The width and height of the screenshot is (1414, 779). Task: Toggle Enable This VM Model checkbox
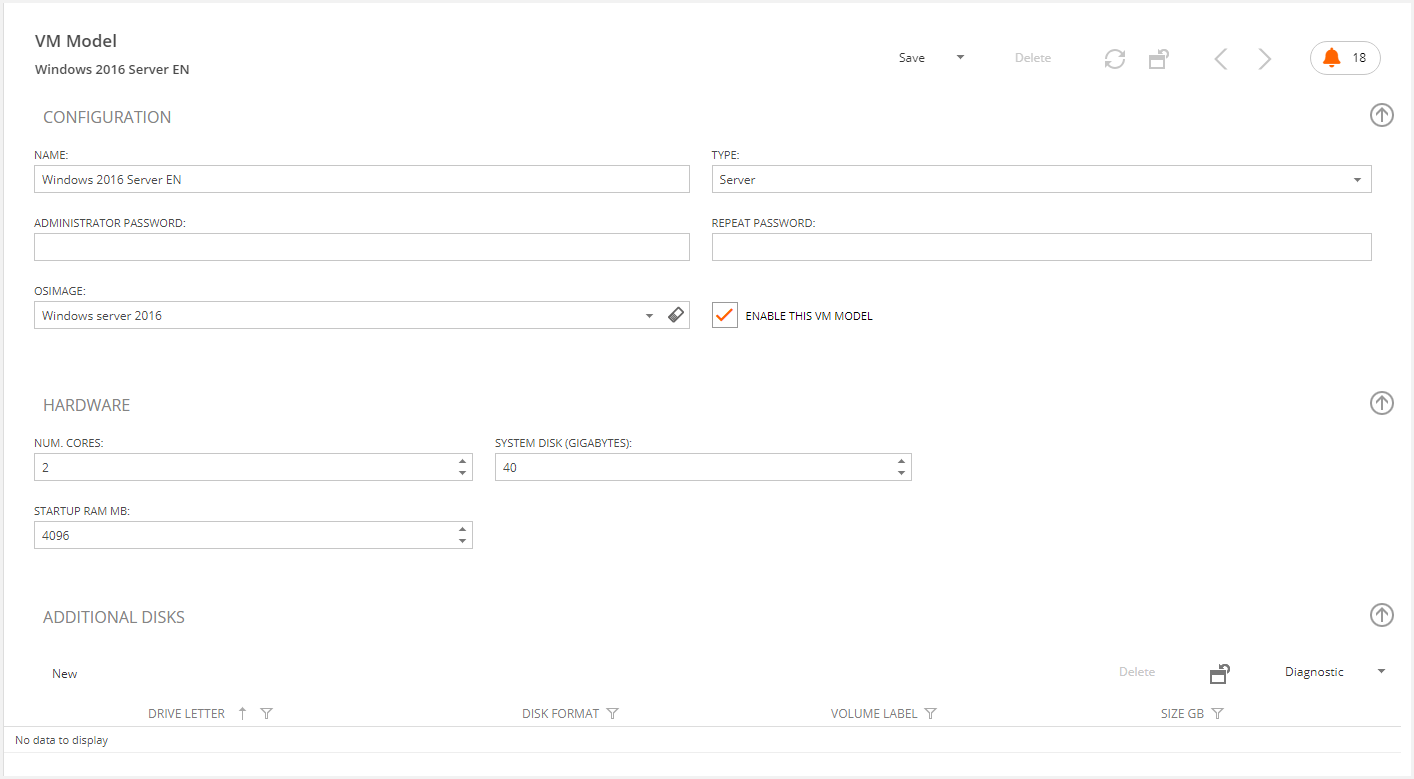click(725, 315)
